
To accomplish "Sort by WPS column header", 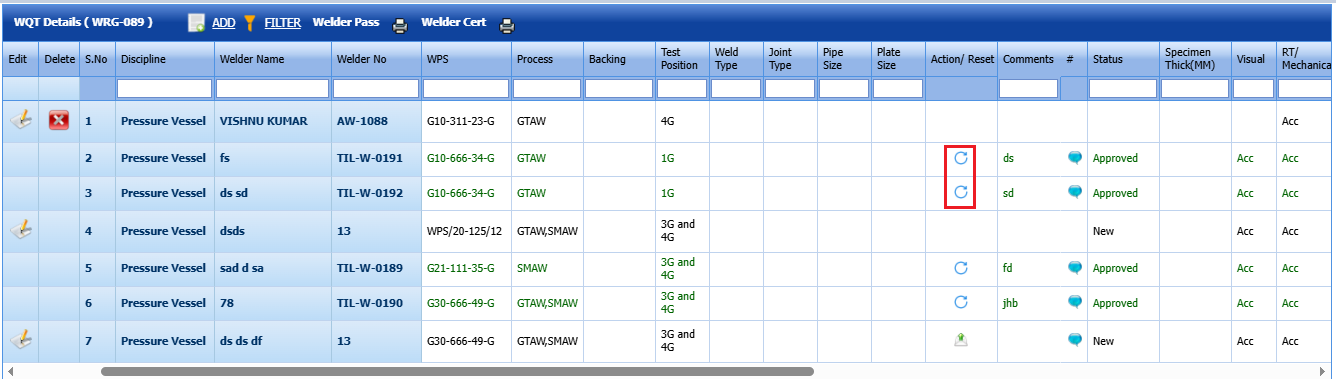I will [x=437, y=59].
